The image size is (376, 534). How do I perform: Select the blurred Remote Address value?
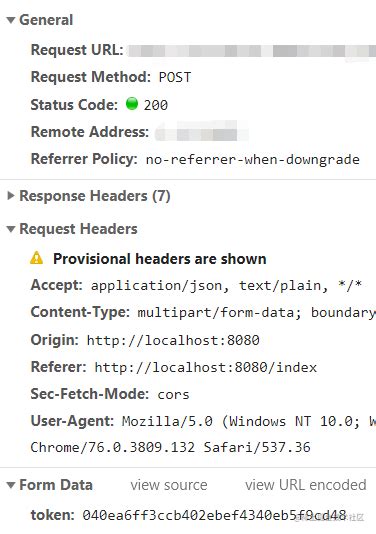(x=201, y=131)
